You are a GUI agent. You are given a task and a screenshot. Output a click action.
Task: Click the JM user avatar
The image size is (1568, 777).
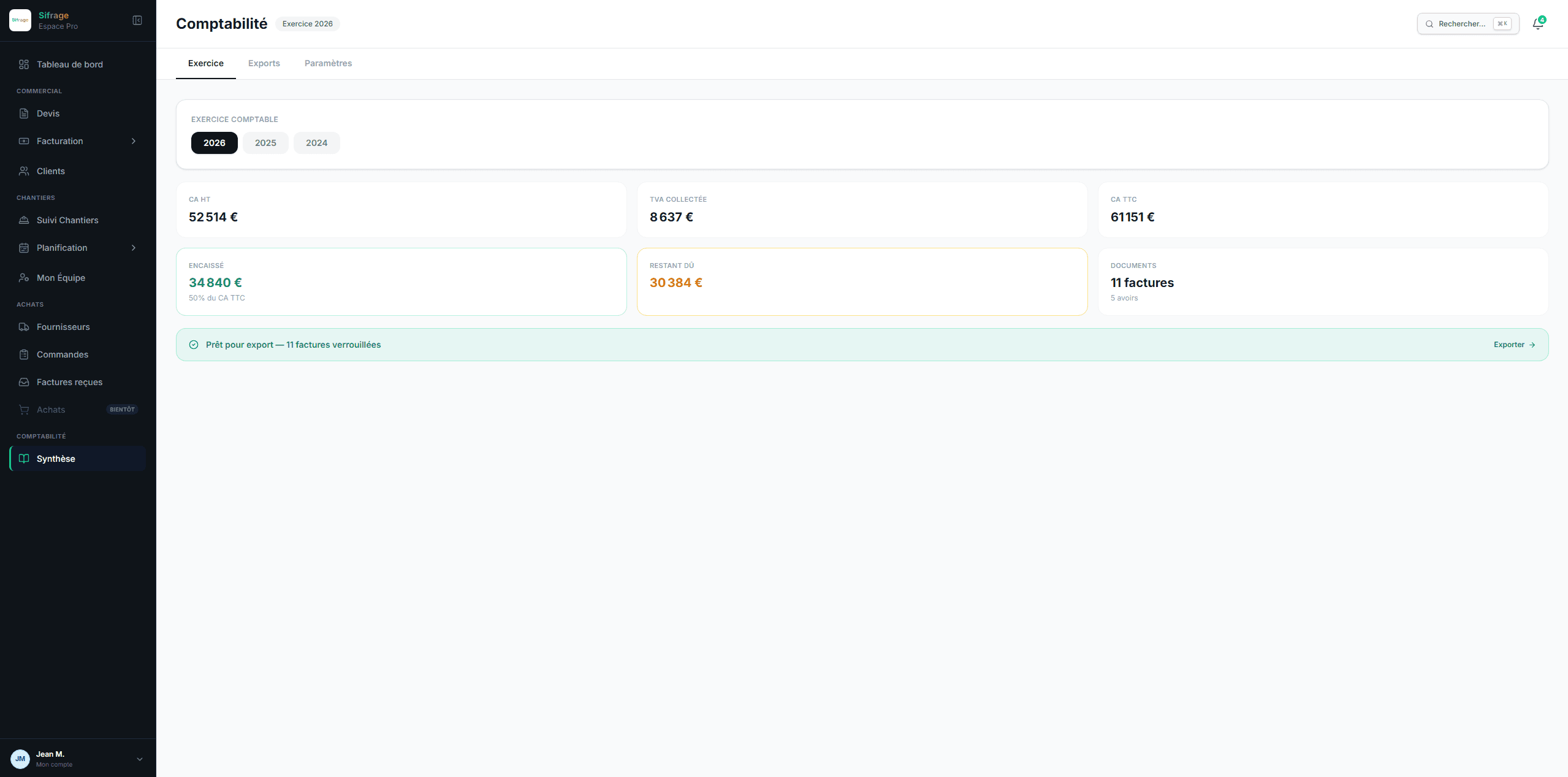tap(20, 759)
